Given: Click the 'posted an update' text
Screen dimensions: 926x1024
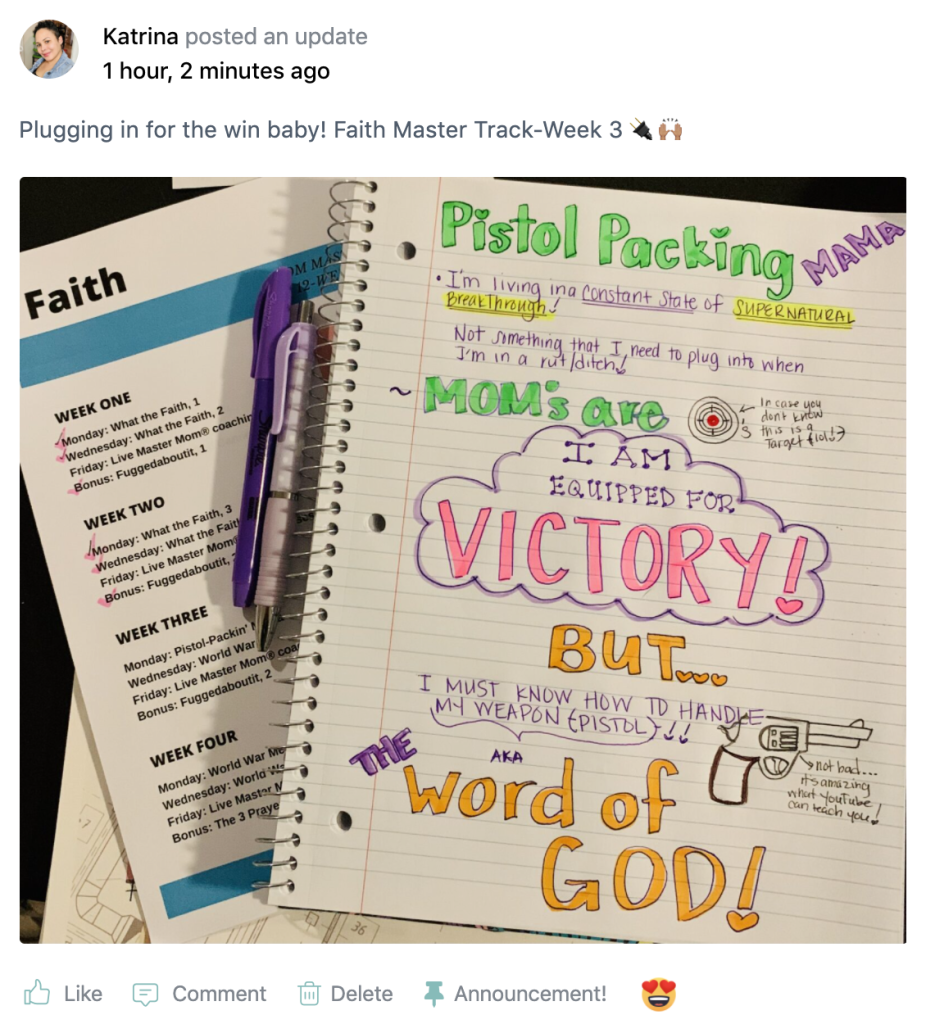Looking at the screenshot, I should click(276, 37).
